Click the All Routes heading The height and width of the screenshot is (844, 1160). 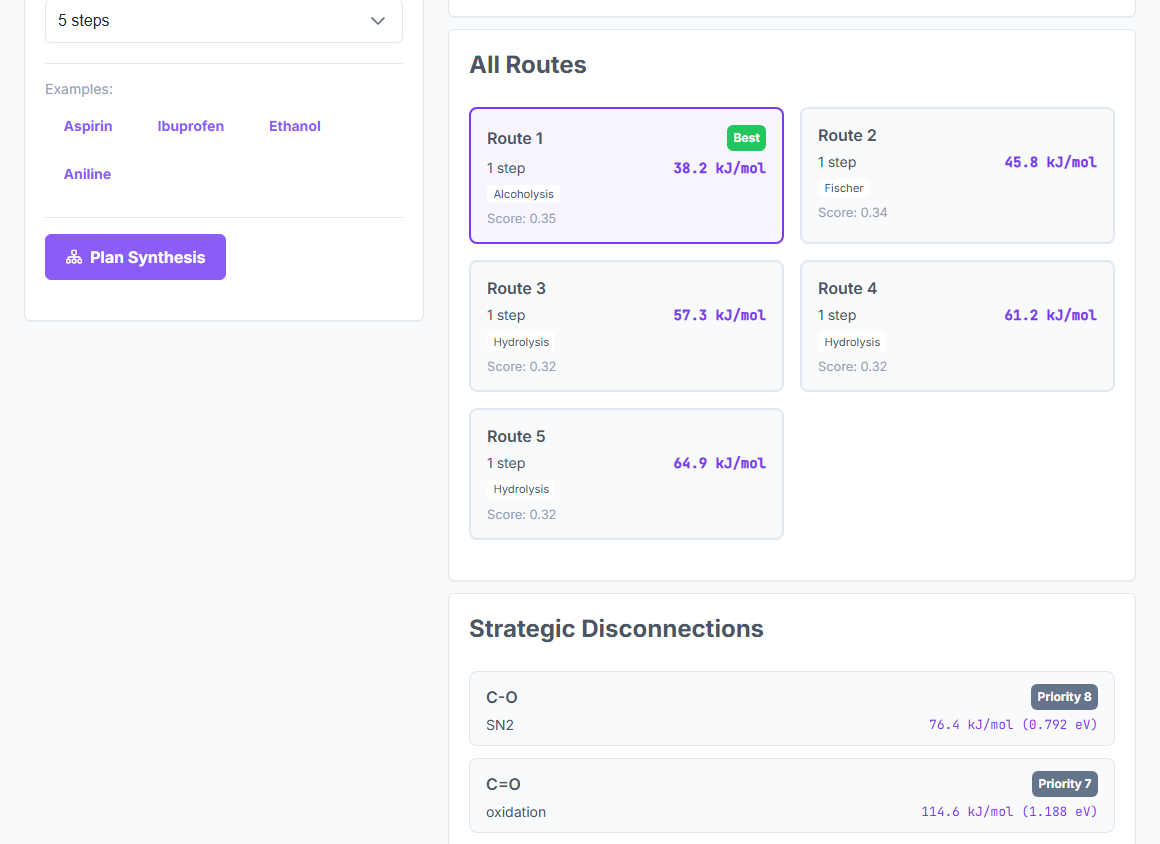pos(528,65)
